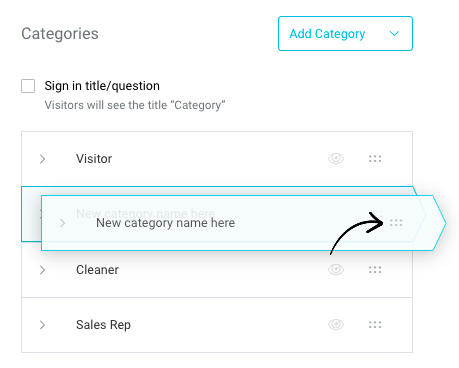This screenshot has height=368, width=459.
Task: Expand the Cleaner category chevron
Action: (x=42, y=270)
